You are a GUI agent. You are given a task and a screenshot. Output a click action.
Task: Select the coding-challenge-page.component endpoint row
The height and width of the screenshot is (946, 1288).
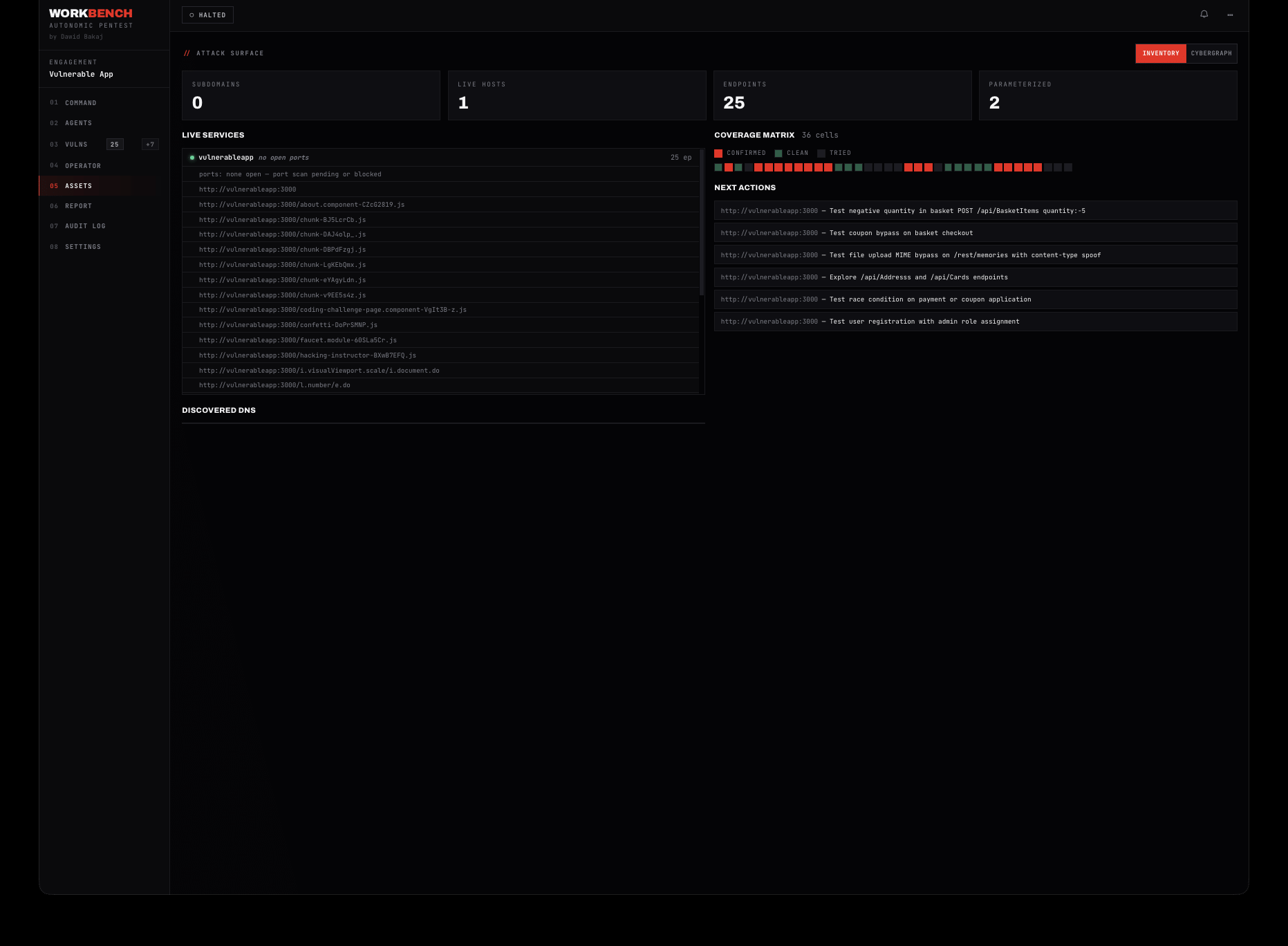(440, 310)
